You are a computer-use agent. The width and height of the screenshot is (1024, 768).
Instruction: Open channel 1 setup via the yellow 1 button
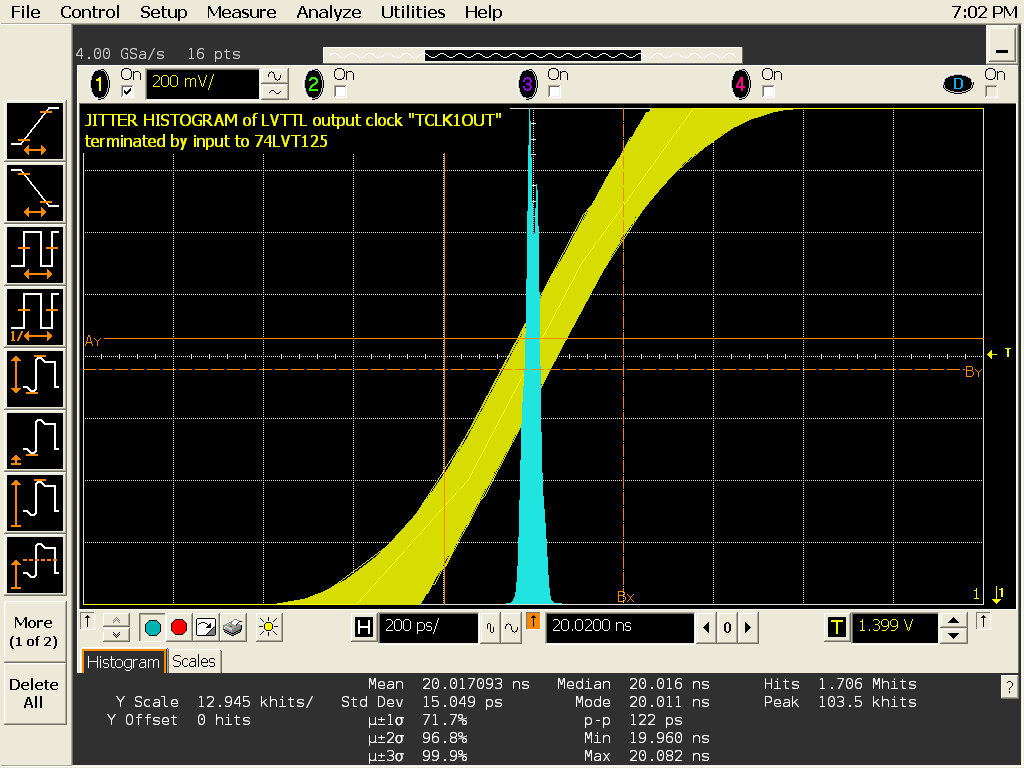click(100, 84)
